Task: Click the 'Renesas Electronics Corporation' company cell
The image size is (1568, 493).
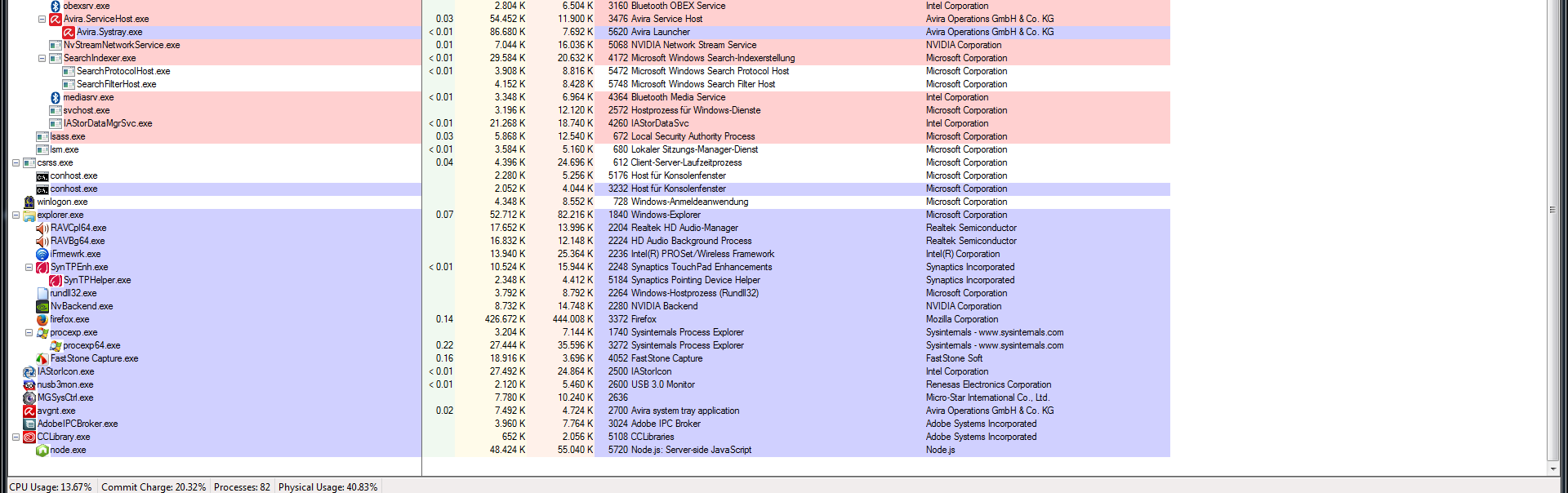Action: pos(988,384)
